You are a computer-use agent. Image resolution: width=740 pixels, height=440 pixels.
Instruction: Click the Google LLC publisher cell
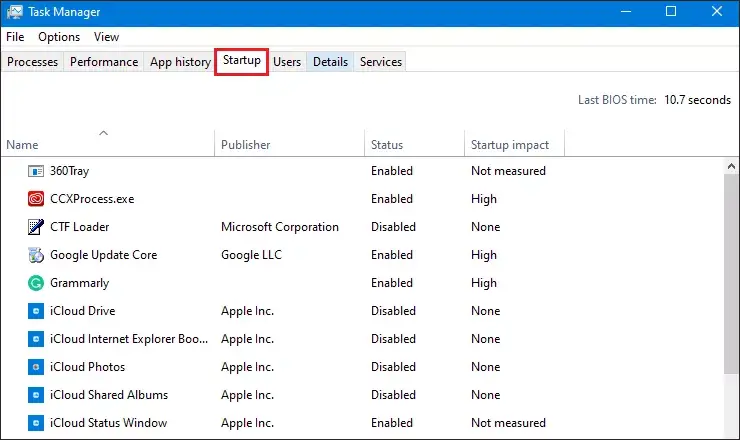click(x=251, y=255)
